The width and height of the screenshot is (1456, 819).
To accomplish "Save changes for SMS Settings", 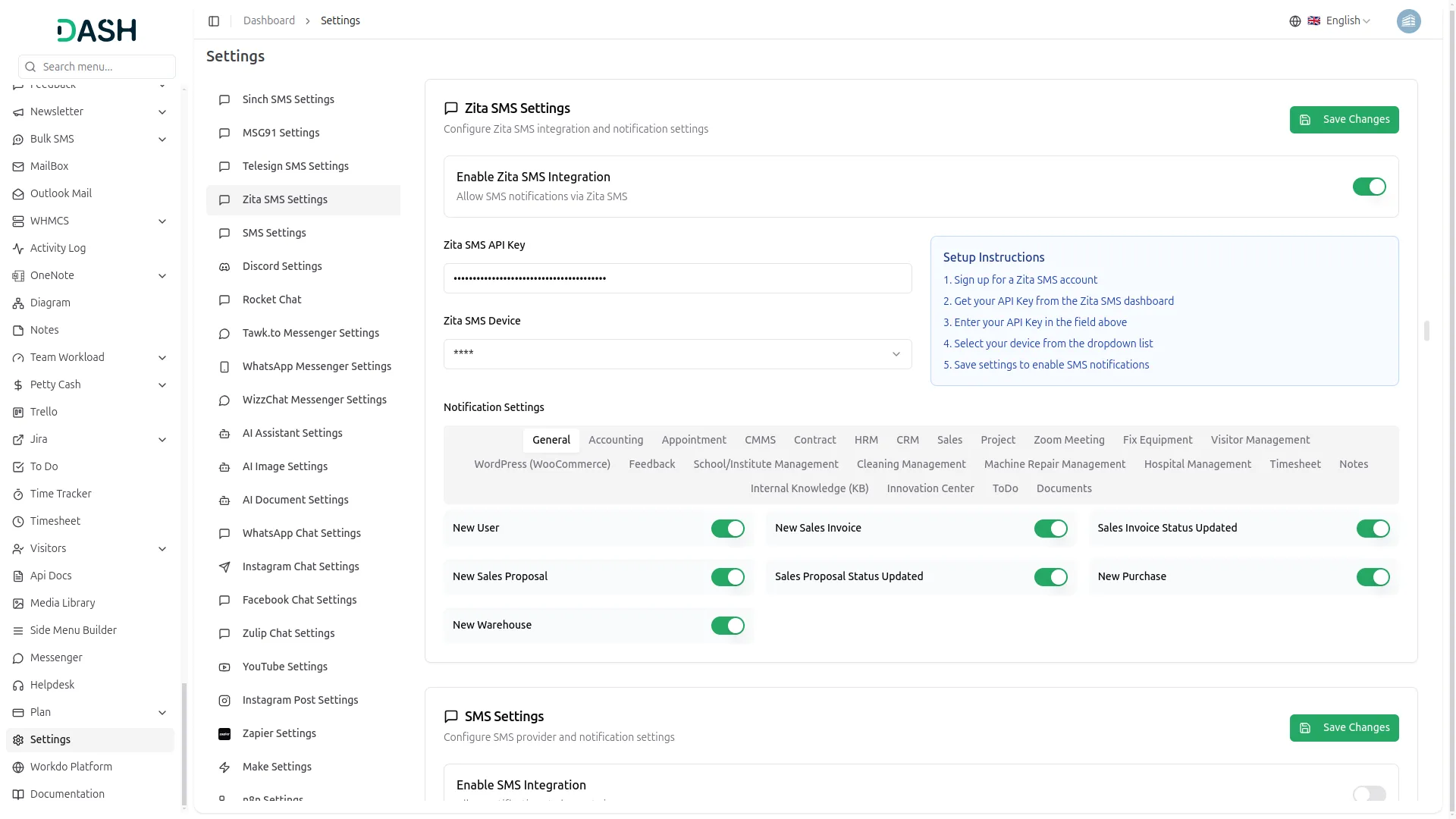I will click(x=1344, y=728).
